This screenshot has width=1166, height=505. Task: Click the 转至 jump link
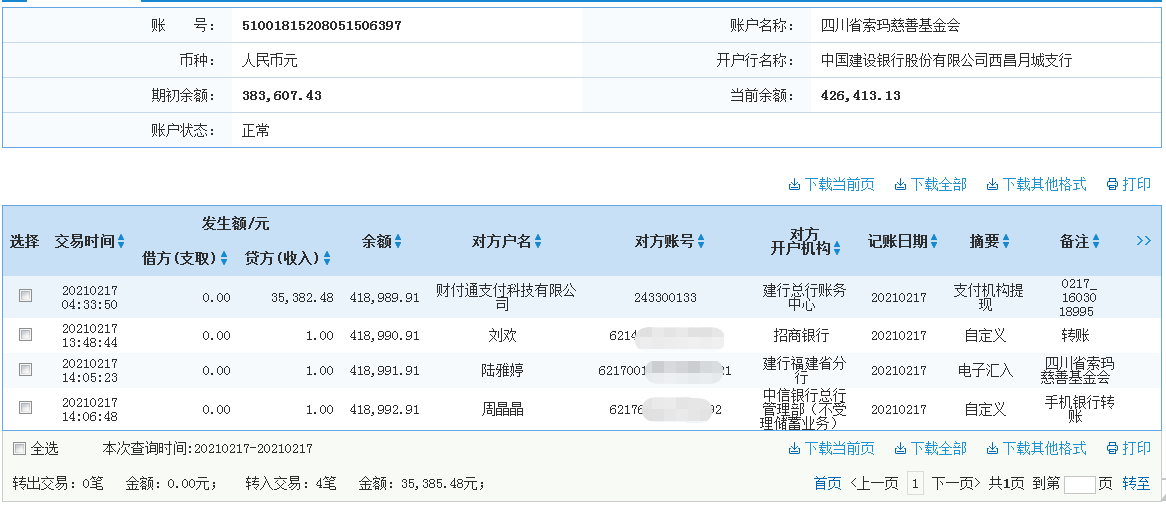[1136, 484]
